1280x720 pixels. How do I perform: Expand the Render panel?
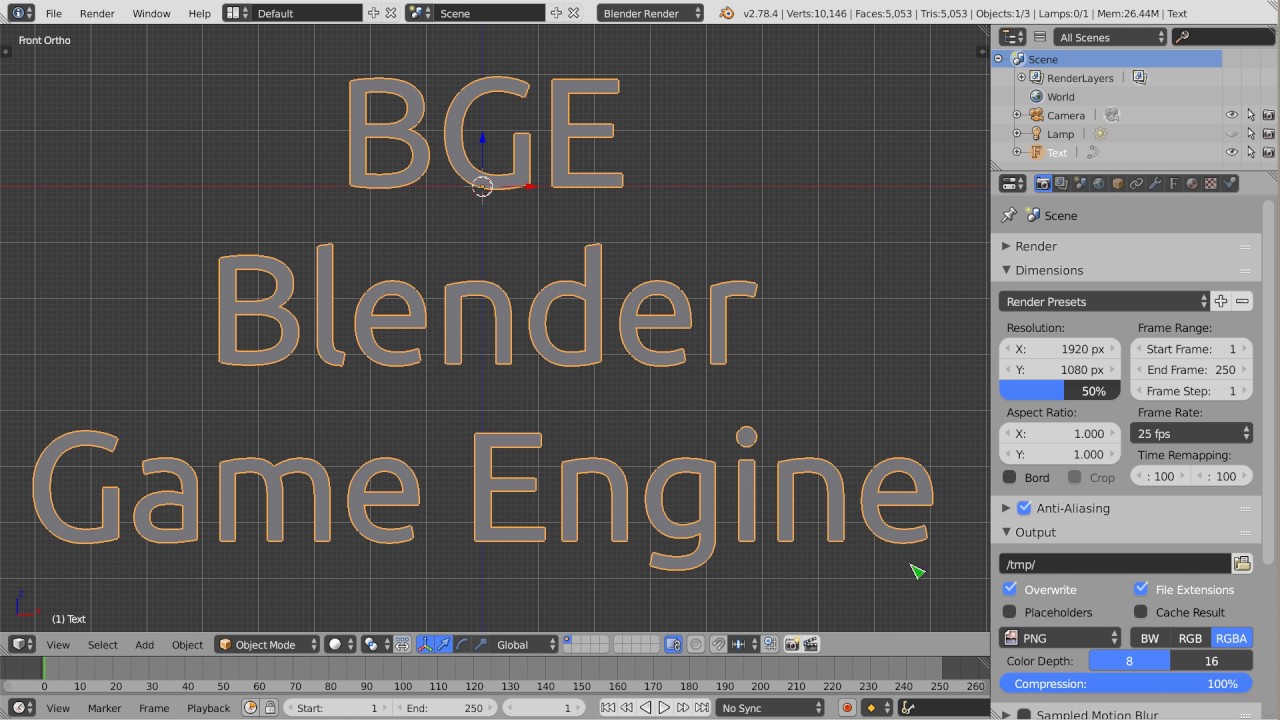[x=1007, y=246]
